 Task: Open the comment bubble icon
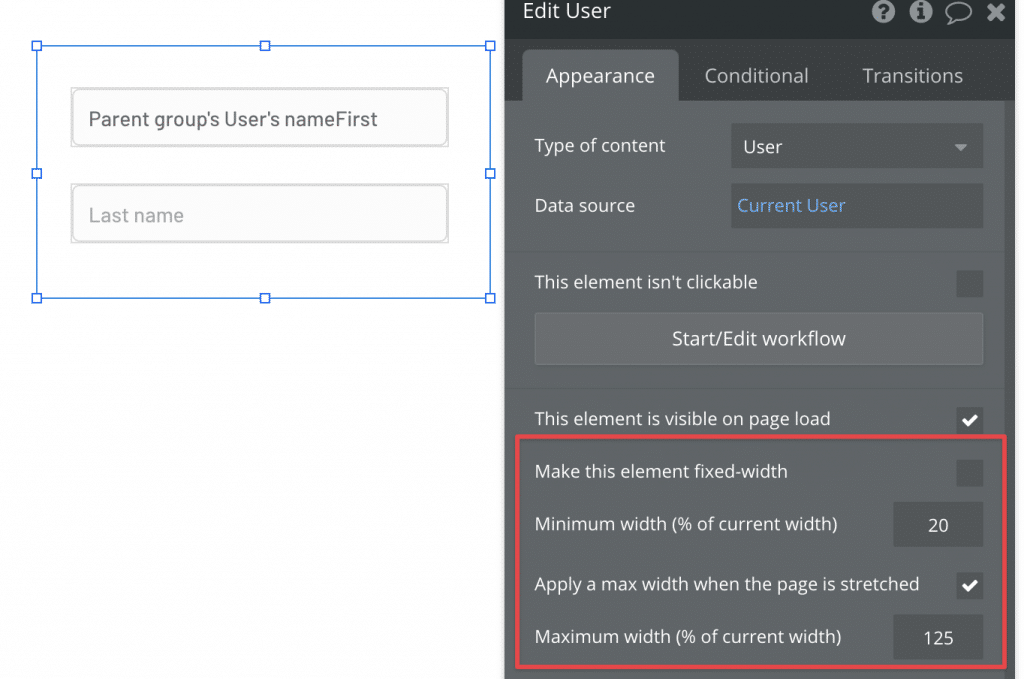(x=958, y=13)
